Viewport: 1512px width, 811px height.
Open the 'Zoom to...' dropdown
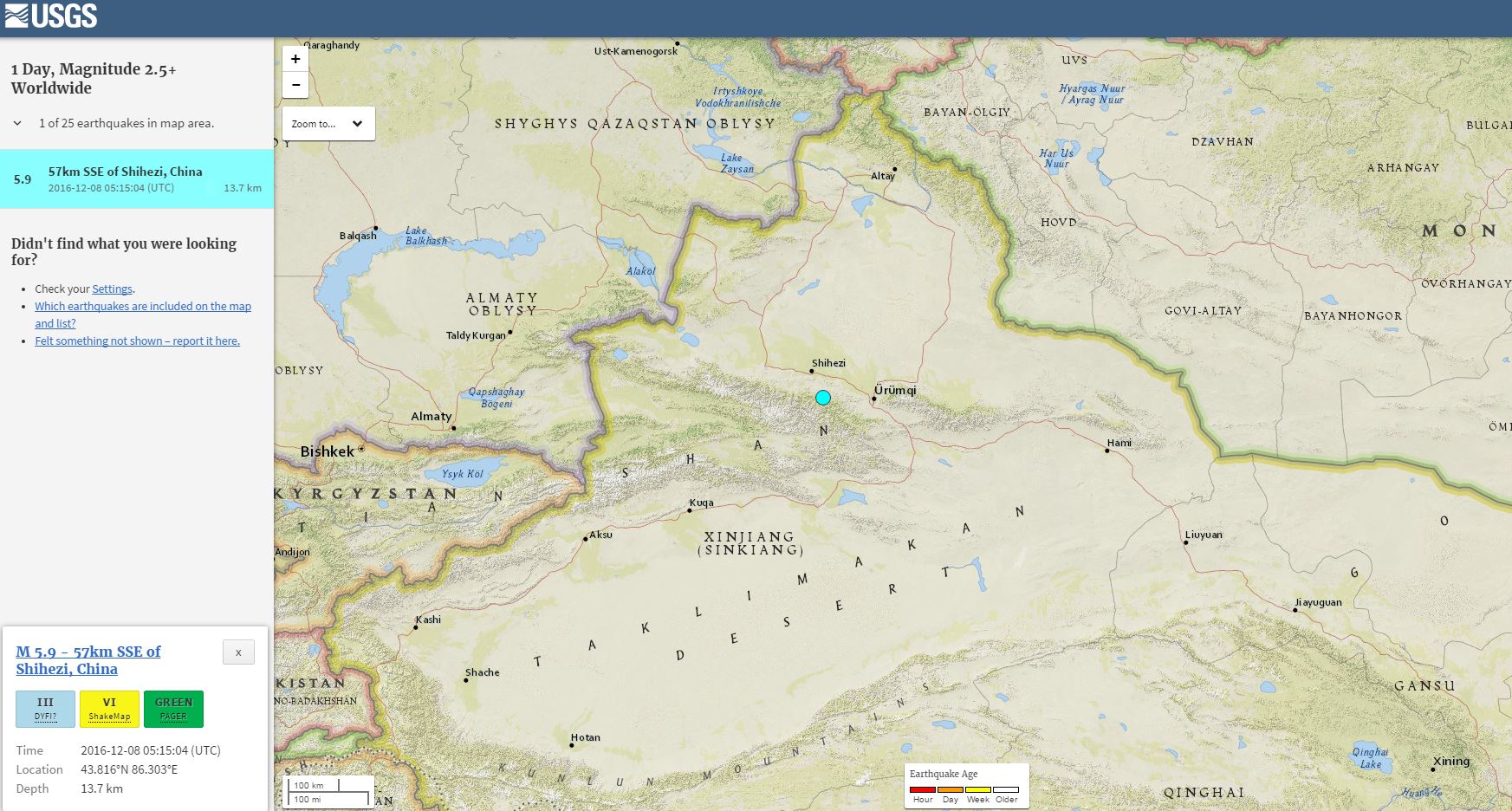point(328,124)
